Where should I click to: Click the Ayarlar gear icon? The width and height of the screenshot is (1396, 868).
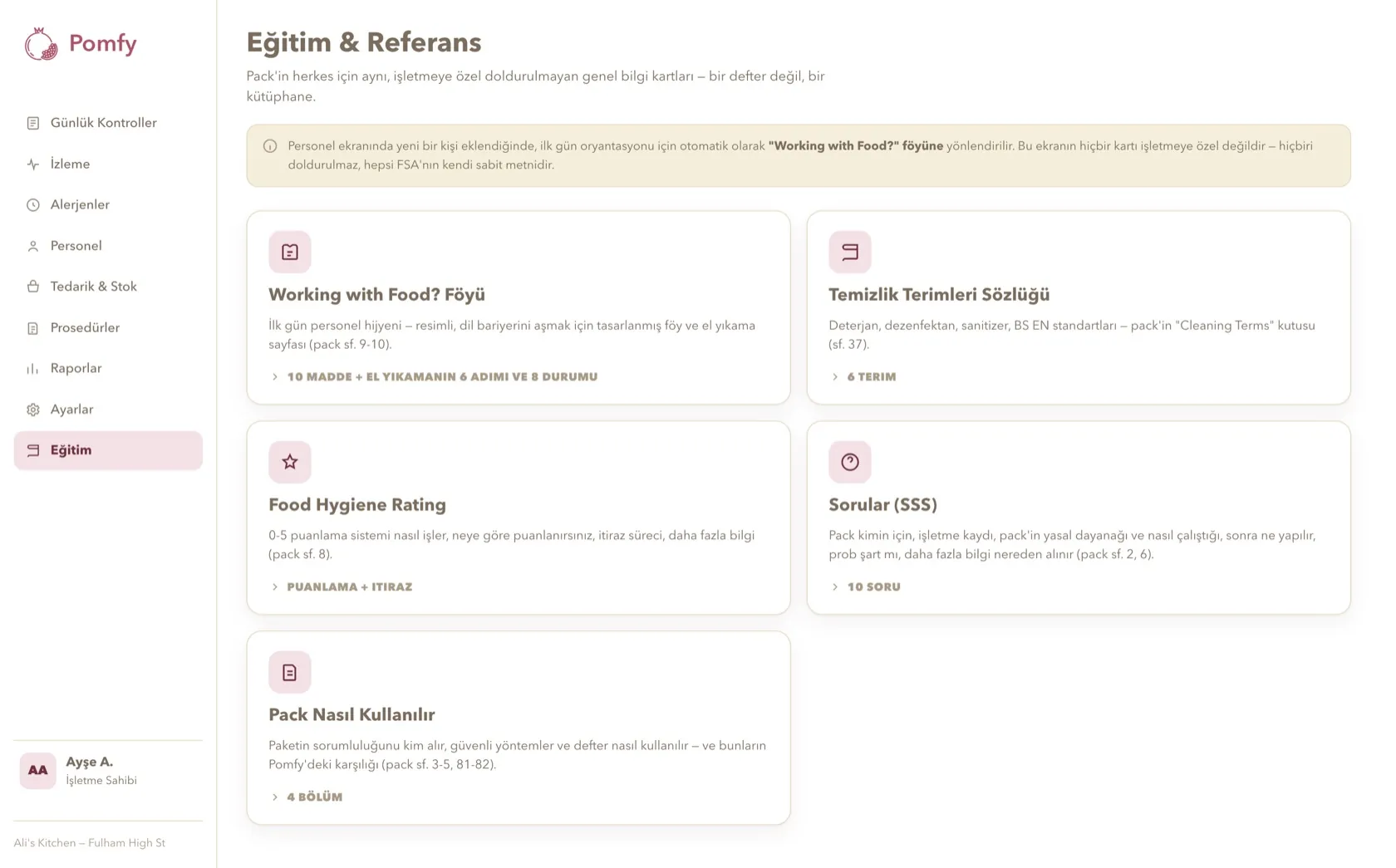click(33, 409)
